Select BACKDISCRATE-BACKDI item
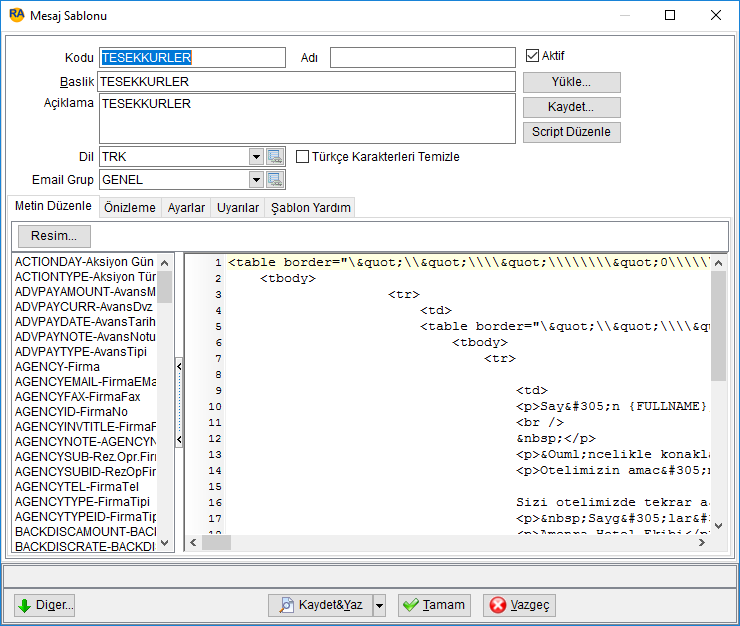740x626 pixels. 85,547
